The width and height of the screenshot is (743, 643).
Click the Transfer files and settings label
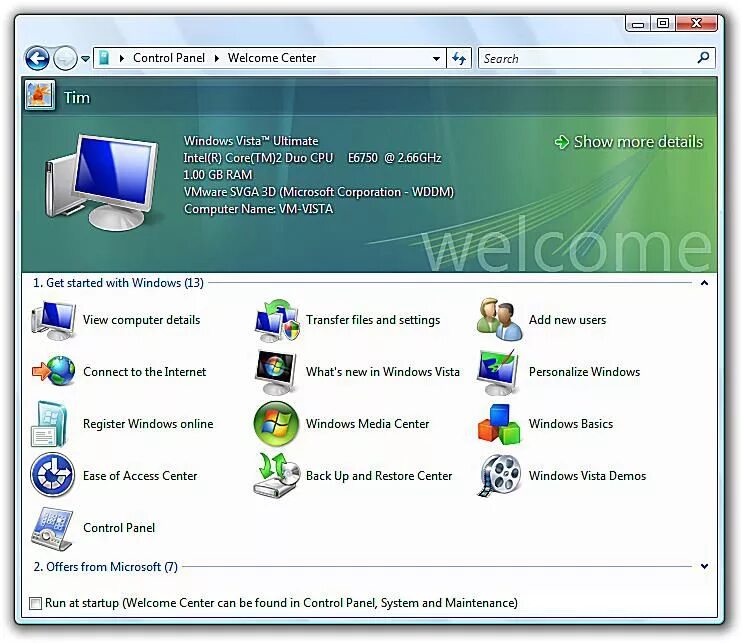tap(373, 320)
